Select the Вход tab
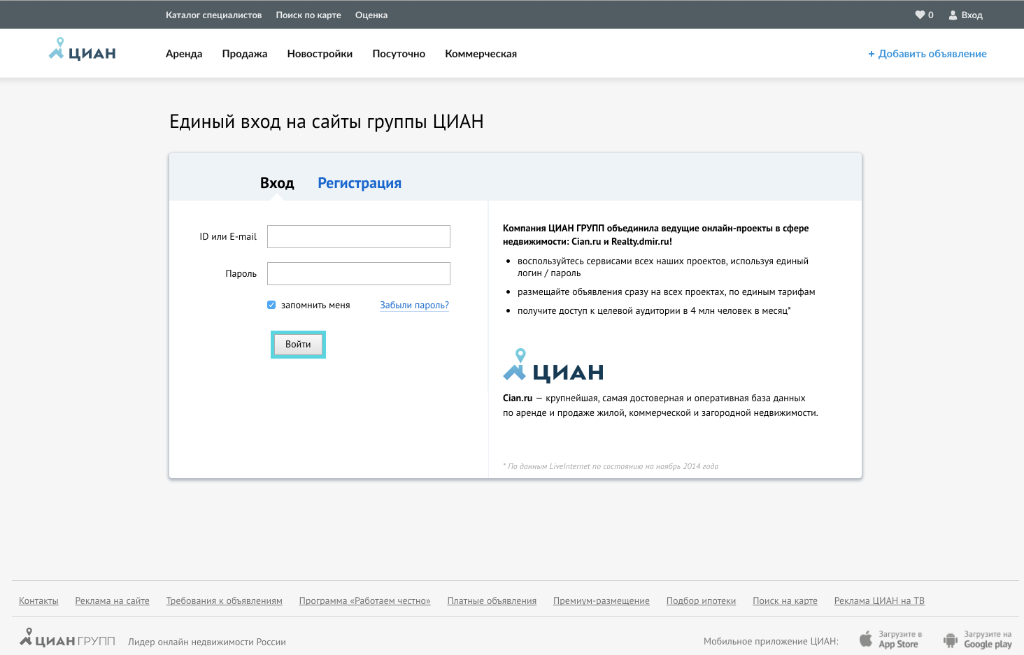This screenshot has height=655, width=1024. (277, 183)
